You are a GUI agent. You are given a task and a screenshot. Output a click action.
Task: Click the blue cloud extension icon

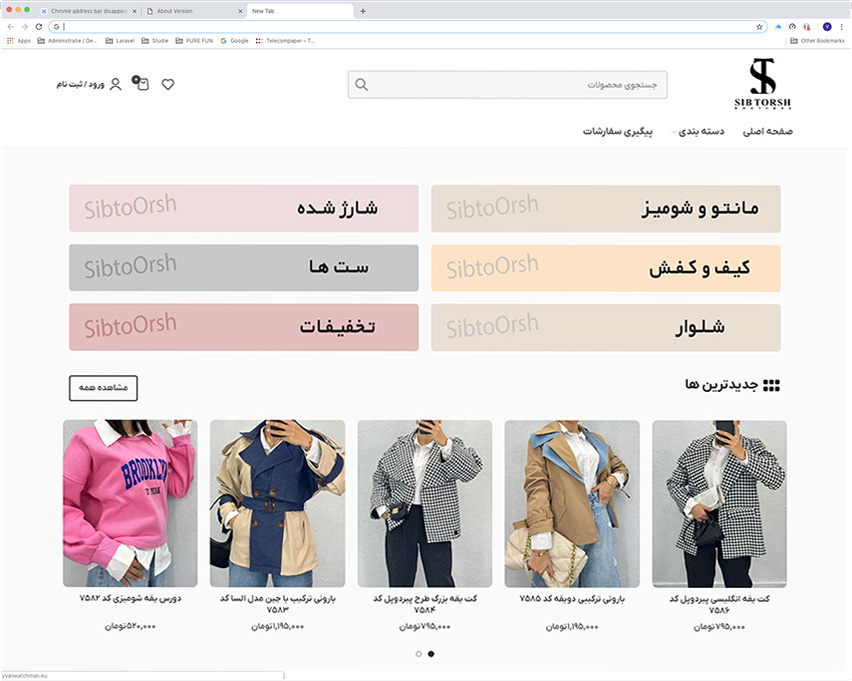click(x=778, y=27)
